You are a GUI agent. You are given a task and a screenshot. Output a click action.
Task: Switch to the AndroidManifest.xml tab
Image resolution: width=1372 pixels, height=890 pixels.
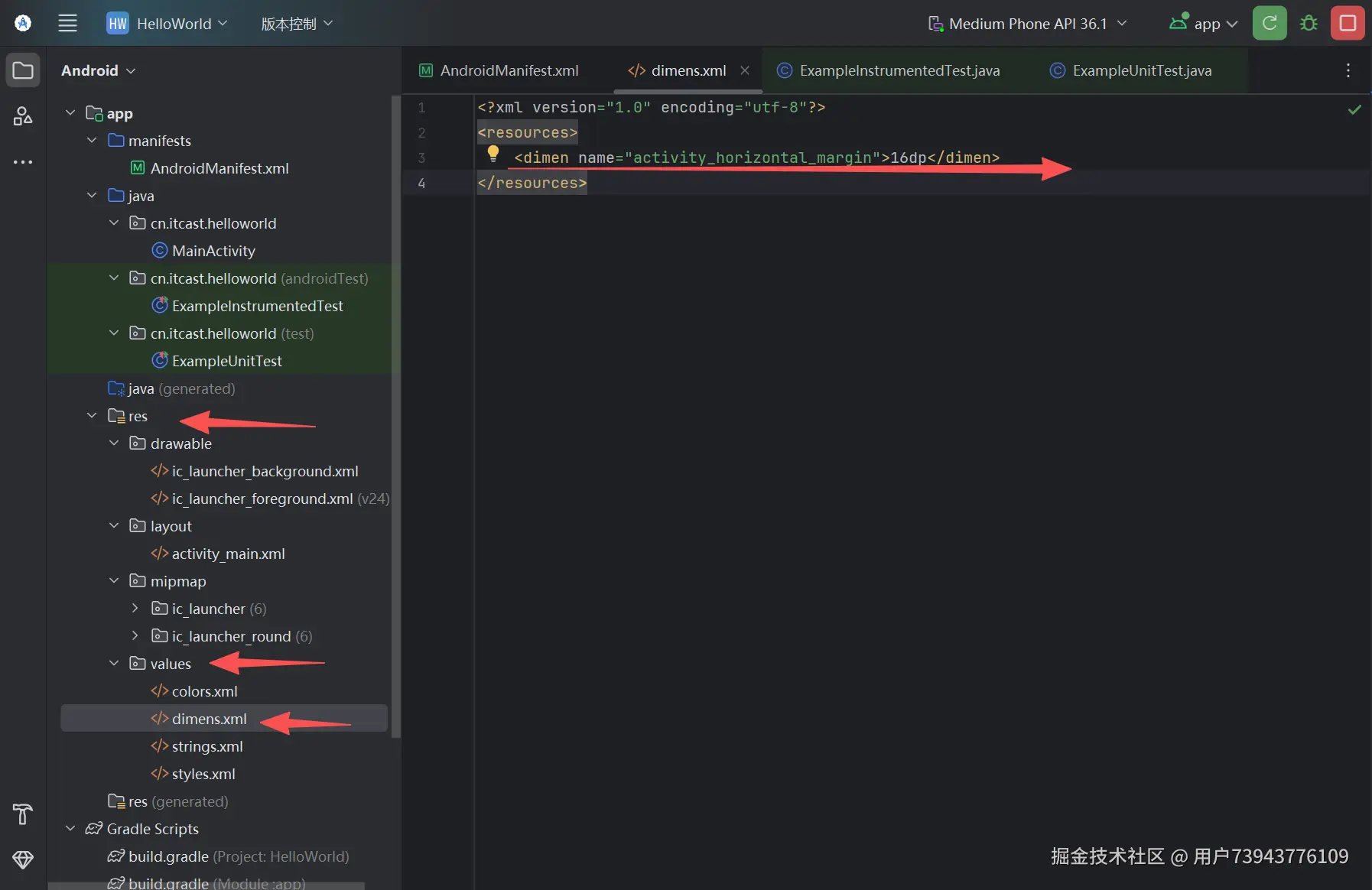pos(499,70)
